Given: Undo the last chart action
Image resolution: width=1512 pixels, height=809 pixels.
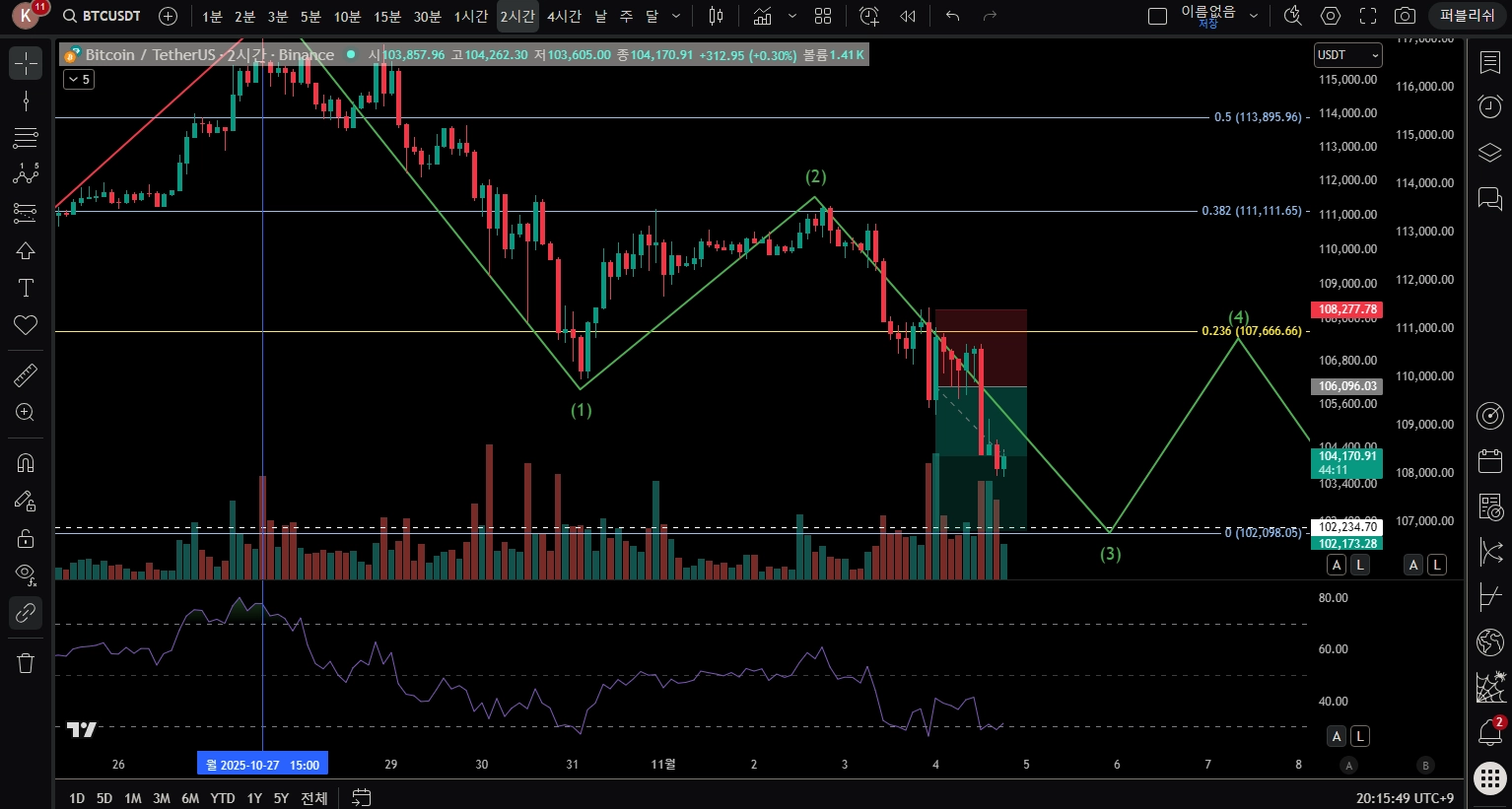Looking at the screenshot, I should 952,16.
